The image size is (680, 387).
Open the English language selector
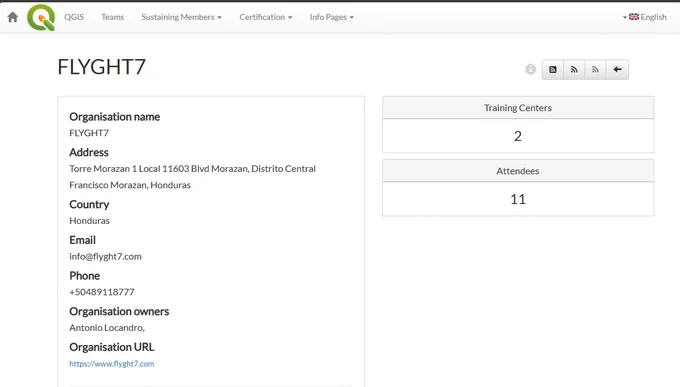[x=644, y=17]
